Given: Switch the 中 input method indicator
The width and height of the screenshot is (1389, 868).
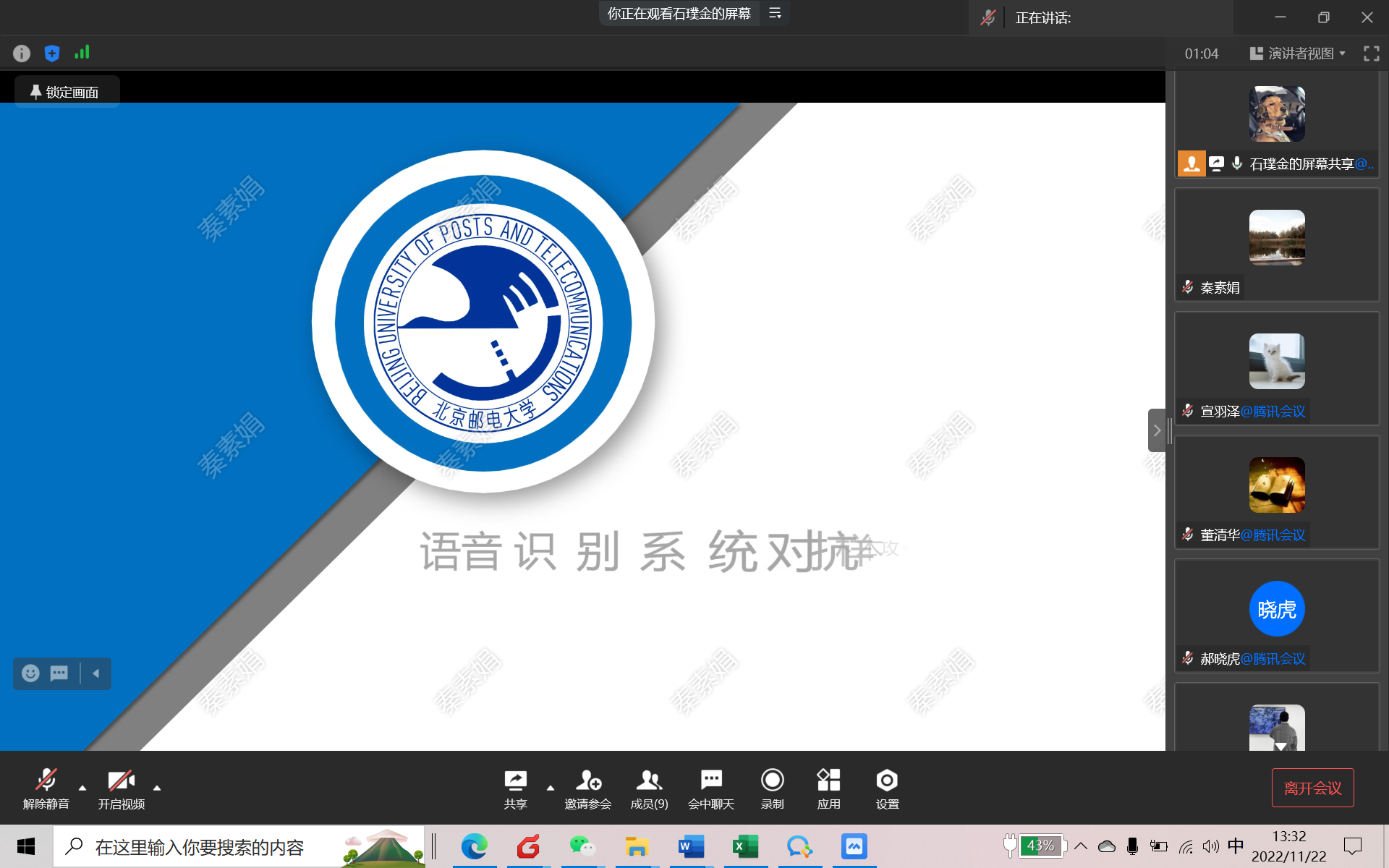Looking at the screenshot, I should tap(1236, 846).
